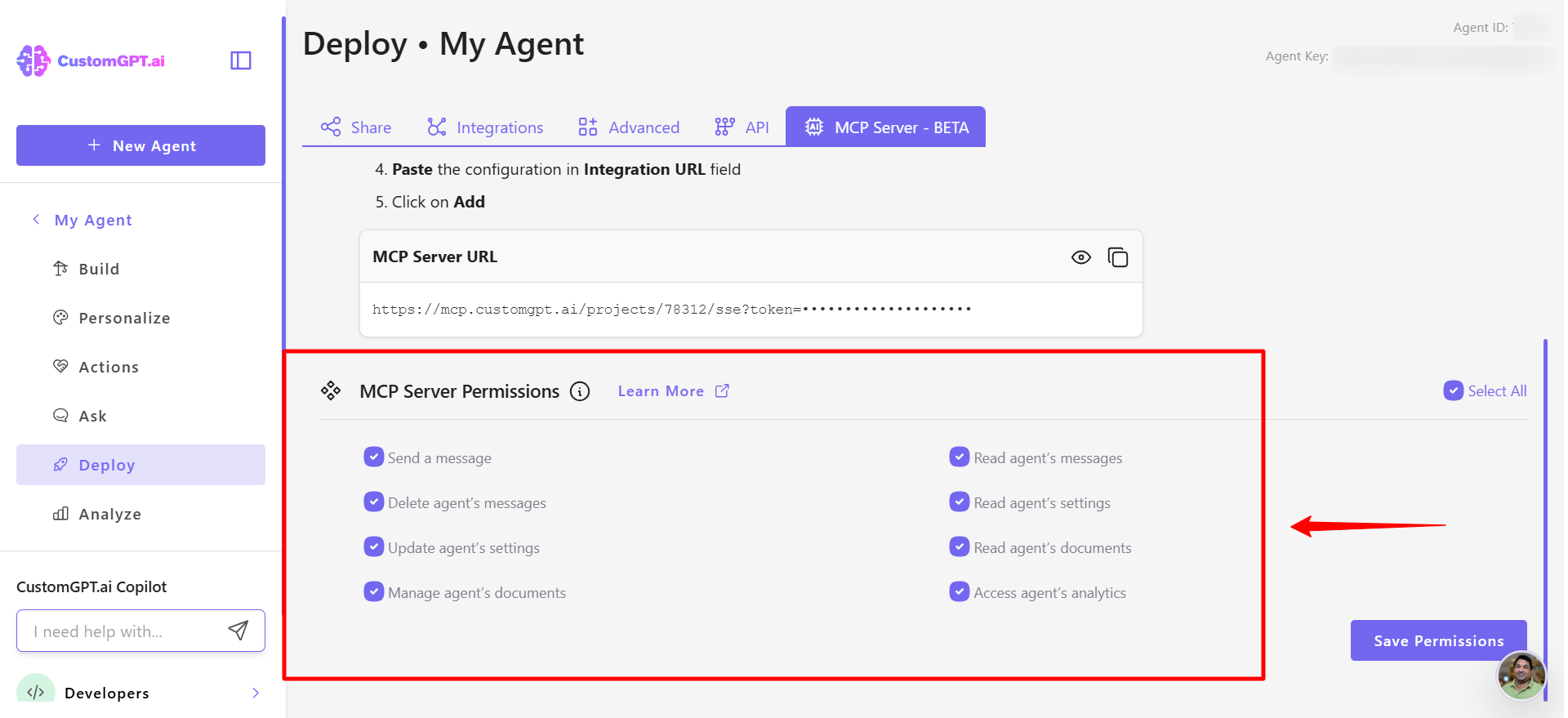Switch to the Integrations tab
The image size is (1568, 718).
click(x=485, y=127)
